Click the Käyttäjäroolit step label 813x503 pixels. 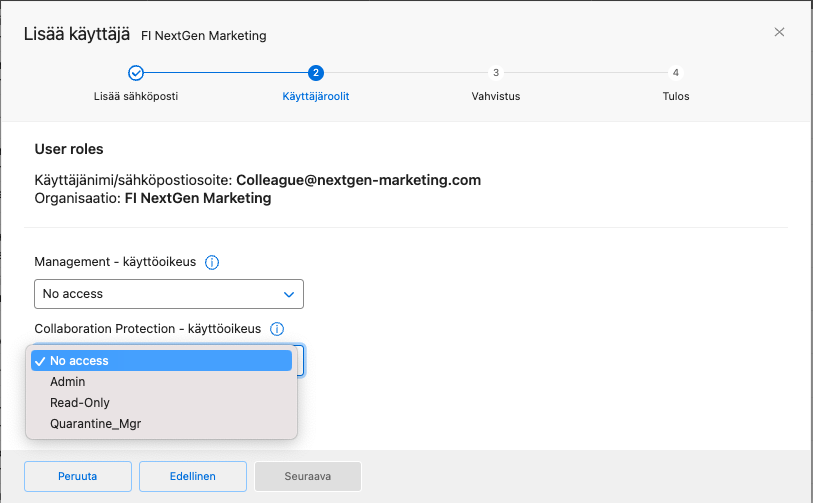coord(316,97)
